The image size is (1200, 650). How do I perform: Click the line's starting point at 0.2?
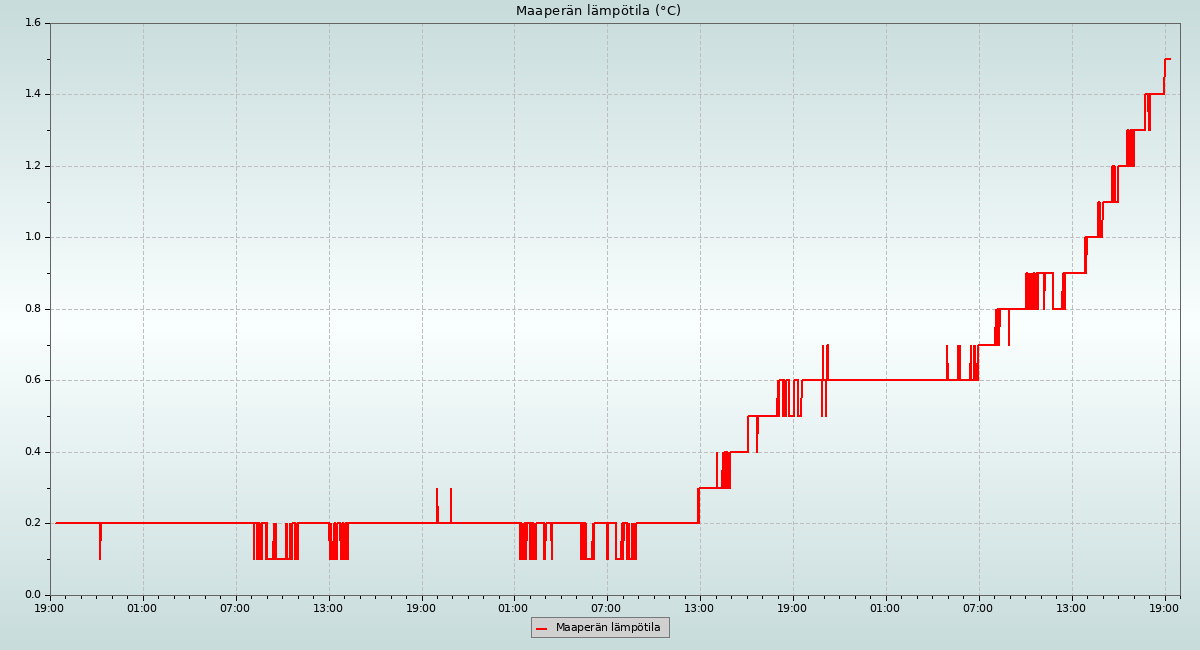(x=57, y=523)
